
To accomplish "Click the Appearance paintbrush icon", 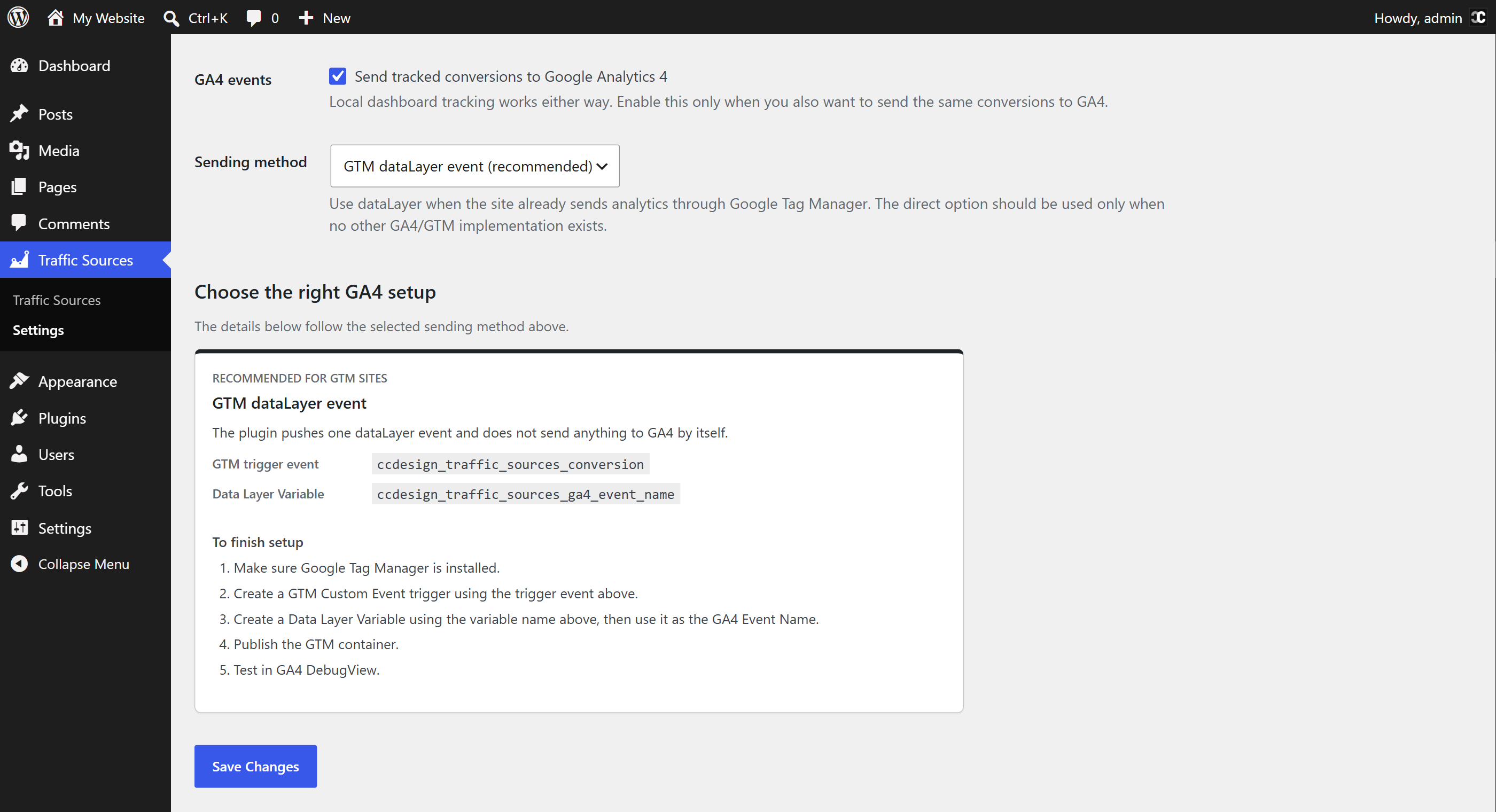I will (19, 381).
